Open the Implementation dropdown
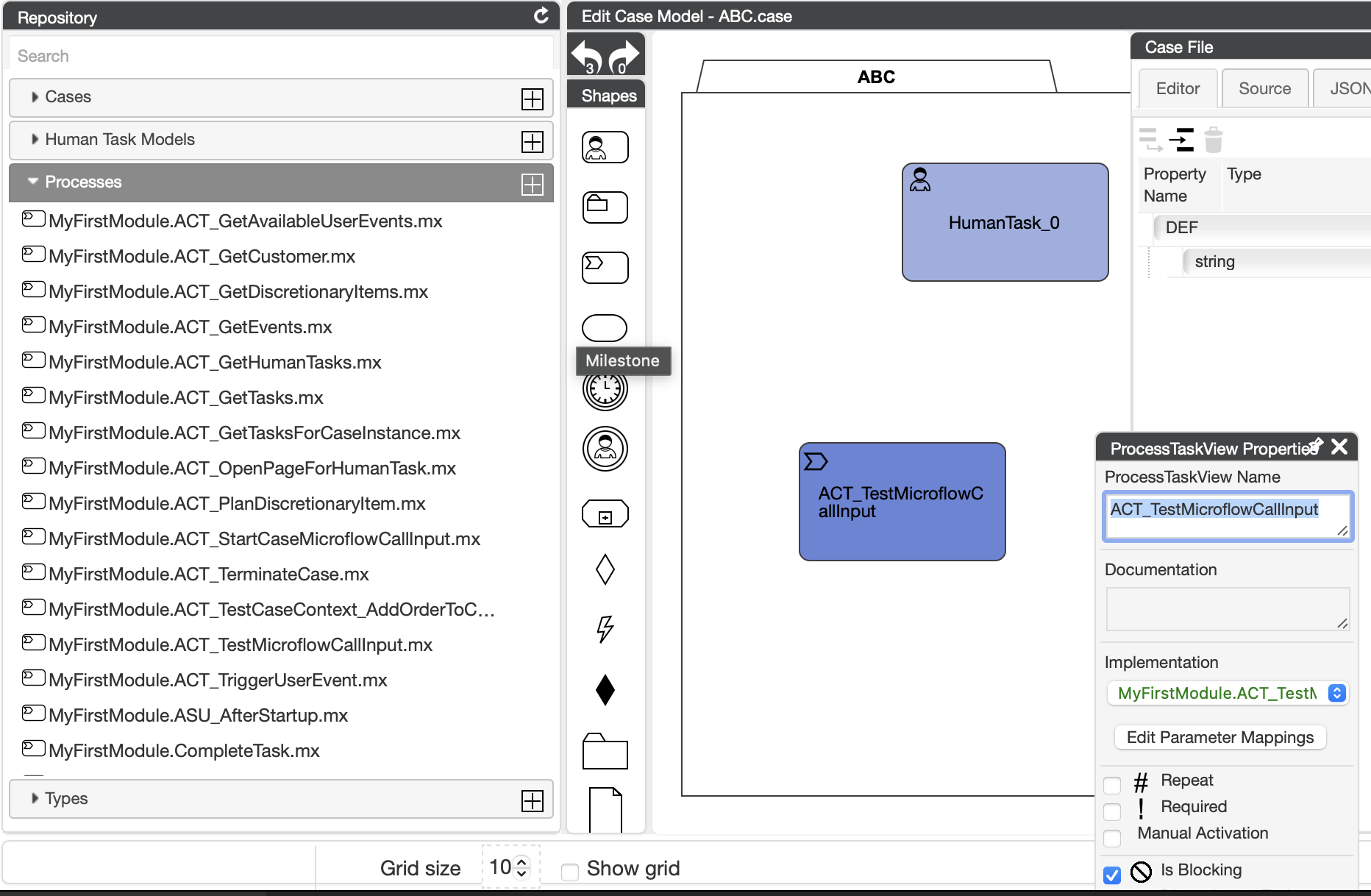This screenshot has height=896, width=1371. pyautogui.click(x=1227, y=693)
